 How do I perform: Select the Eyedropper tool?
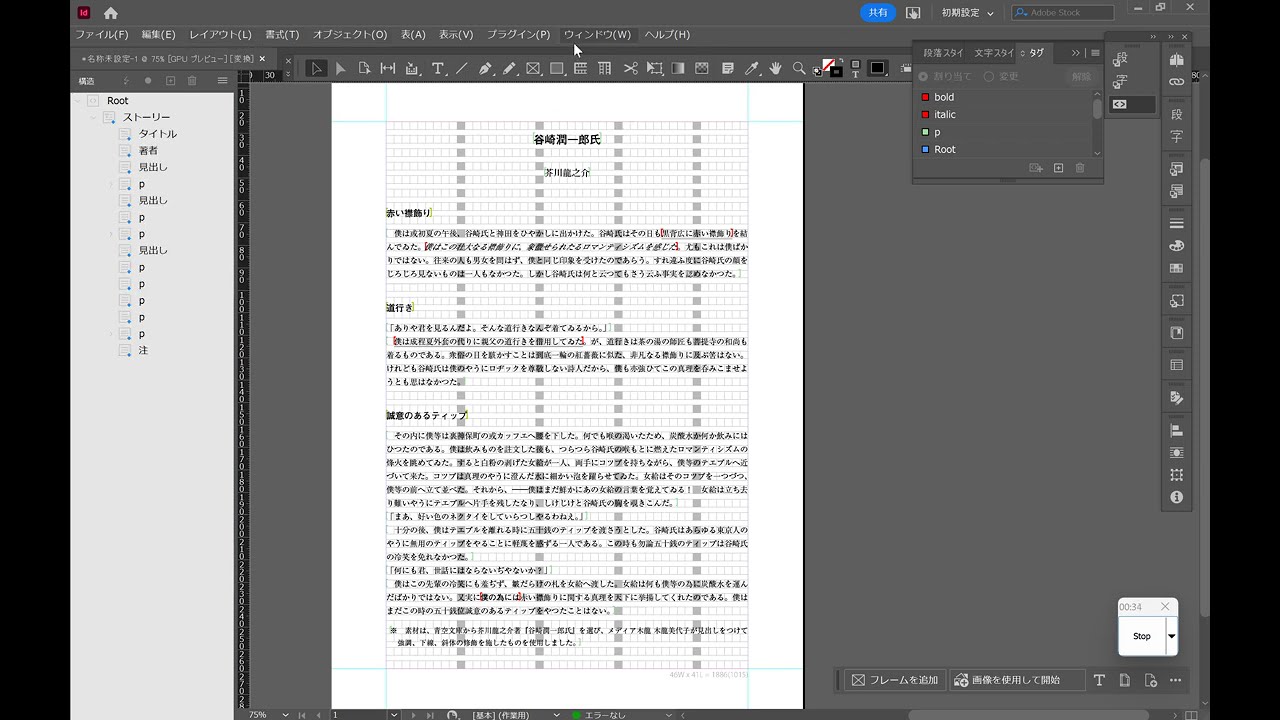click(751, 68)
